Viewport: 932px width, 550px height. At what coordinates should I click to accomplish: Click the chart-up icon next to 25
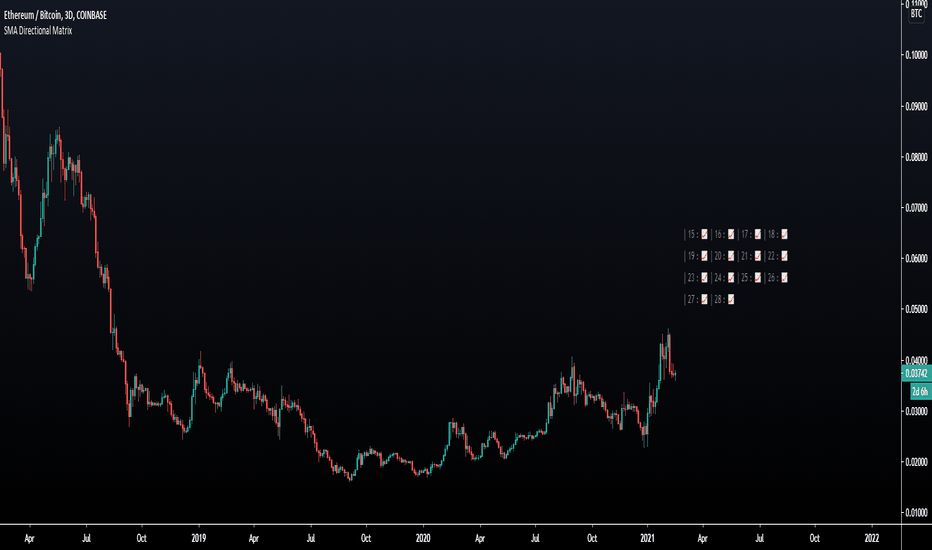(x=758, y=278)
